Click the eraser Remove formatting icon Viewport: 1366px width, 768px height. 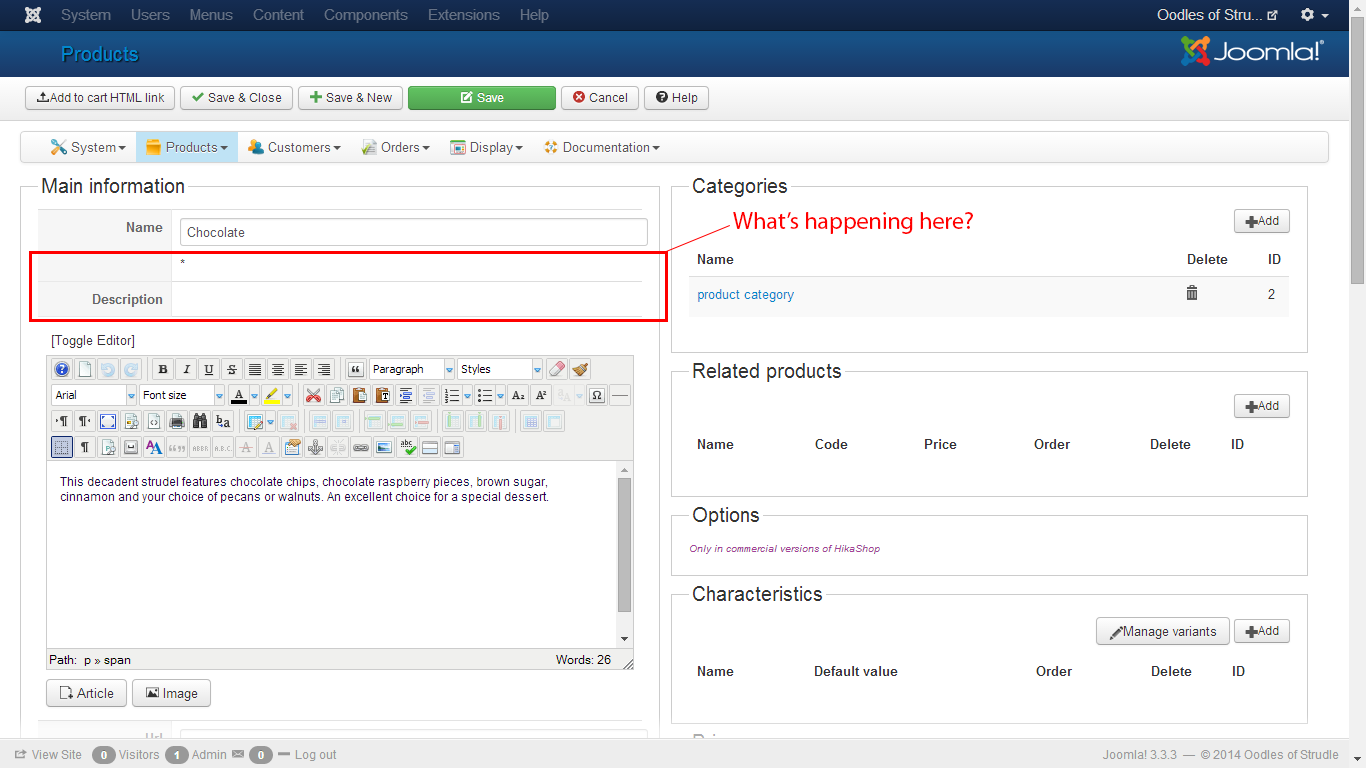point(557,369)
